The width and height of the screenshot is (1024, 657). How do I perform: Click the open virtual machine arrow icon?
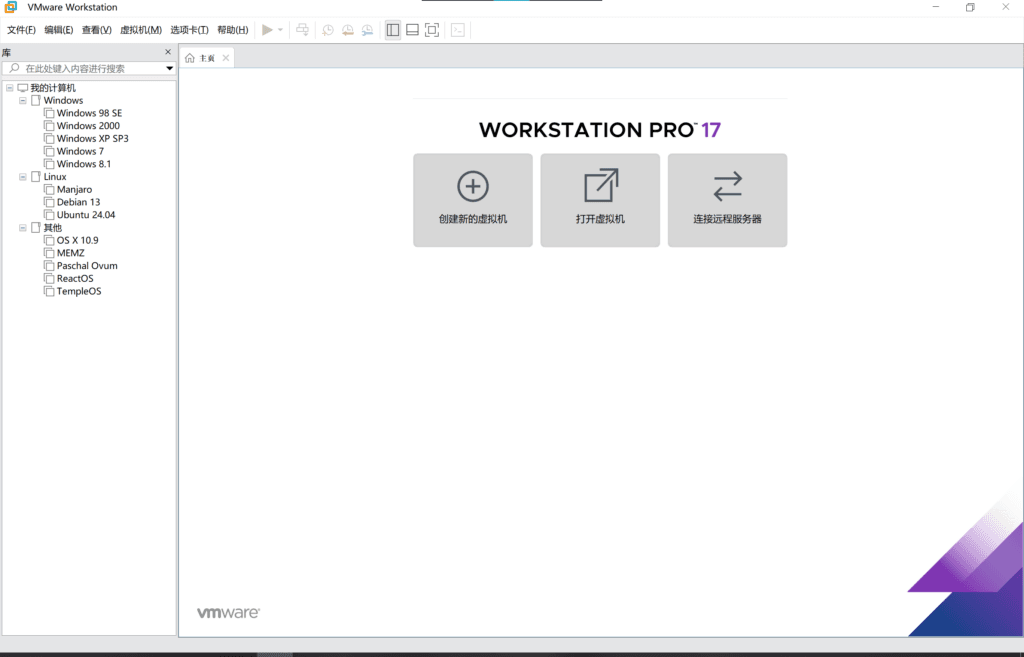click(x=601, y=185)
